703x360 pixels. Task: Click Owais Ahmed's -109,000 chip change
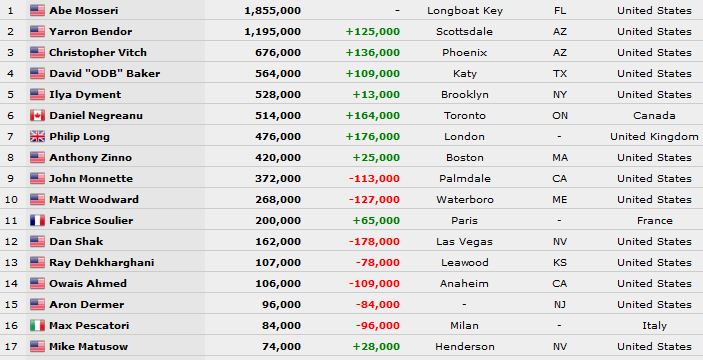[374, 283]
